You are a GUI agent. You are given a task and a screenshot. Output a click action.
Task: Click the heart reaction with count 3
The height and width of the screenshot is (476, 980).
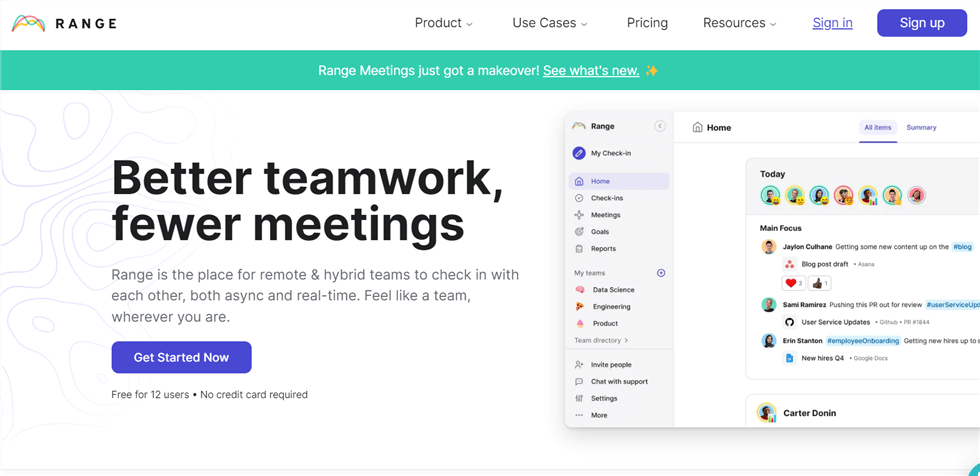click(793, 283)
